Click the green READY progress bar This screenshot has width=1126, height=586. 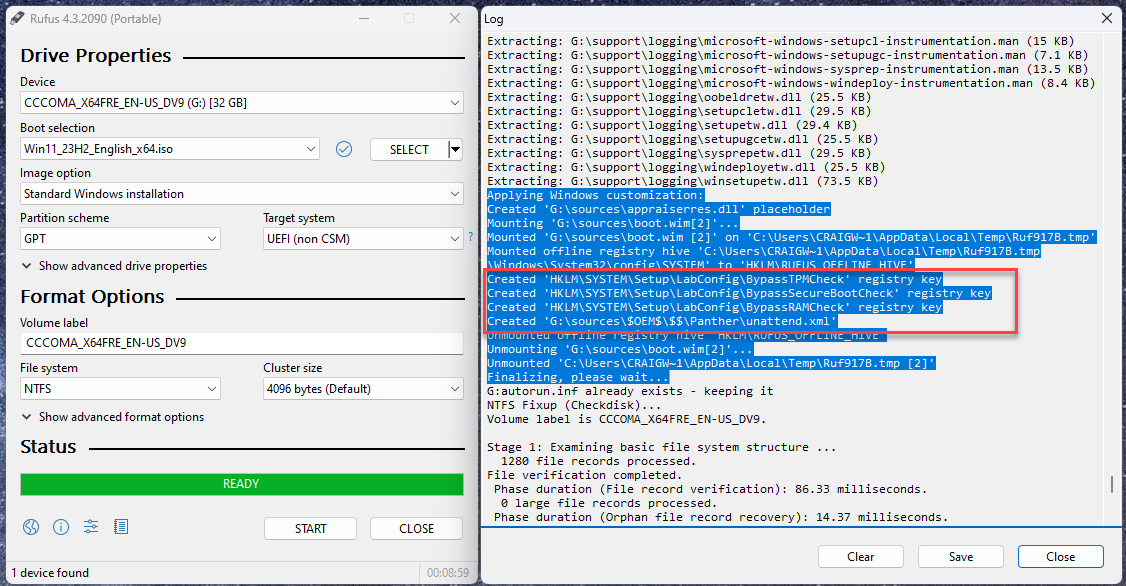241,484
